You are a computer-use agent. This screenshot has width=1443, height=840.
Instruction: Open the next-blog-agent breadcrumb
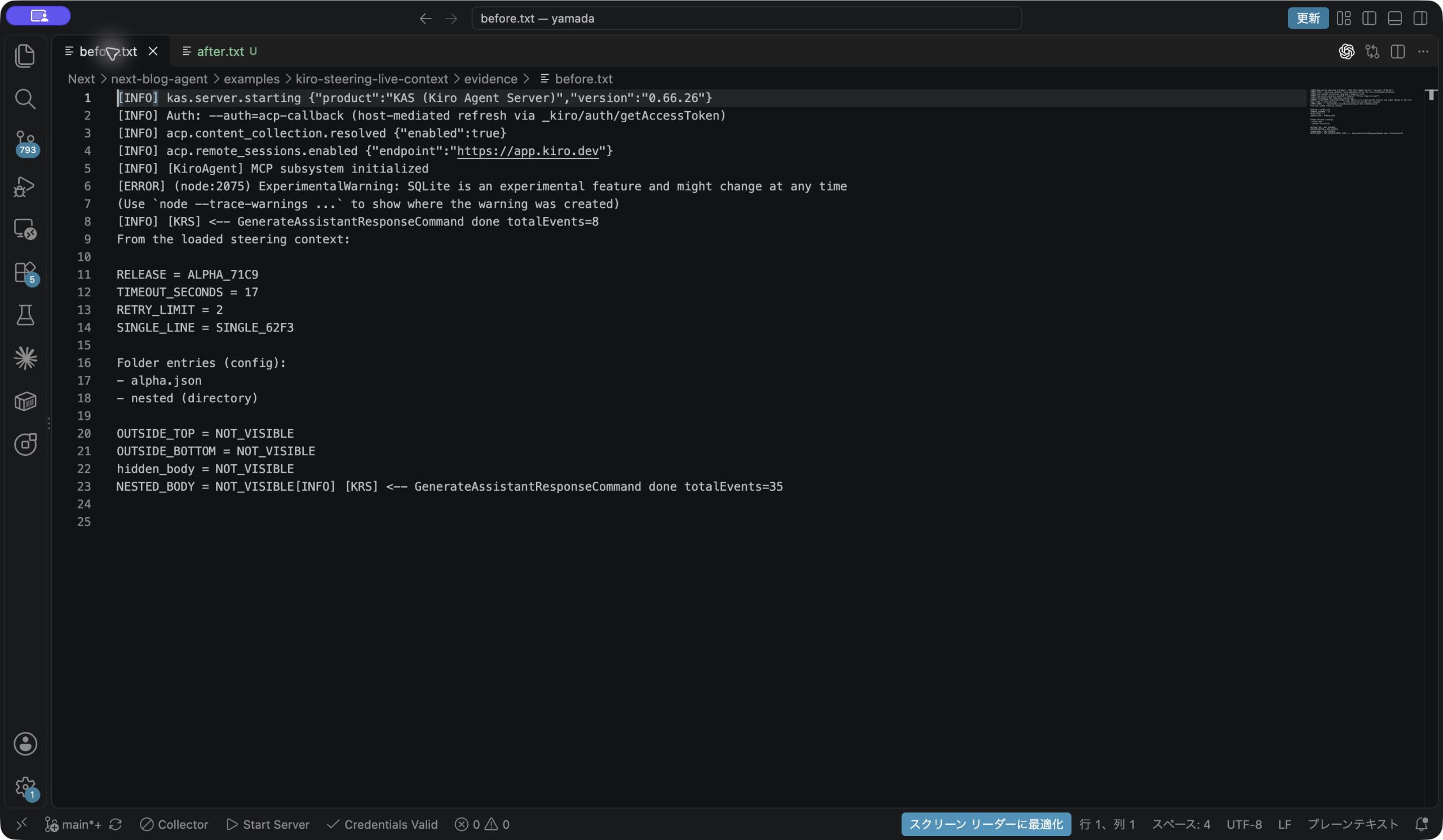point(159,79)
